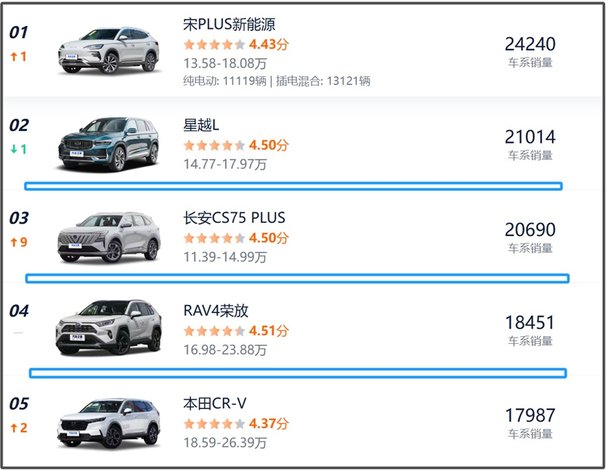Click the teal 星越L car image

[x=109, y=144]
